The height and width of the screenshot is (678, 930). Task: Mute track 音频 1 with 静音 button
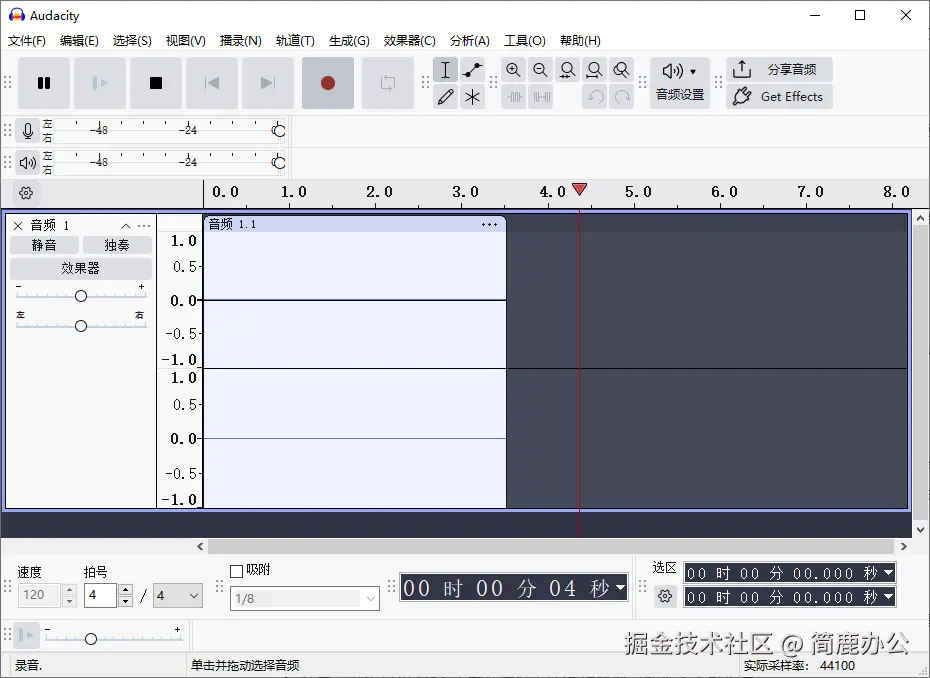point(44,244)
